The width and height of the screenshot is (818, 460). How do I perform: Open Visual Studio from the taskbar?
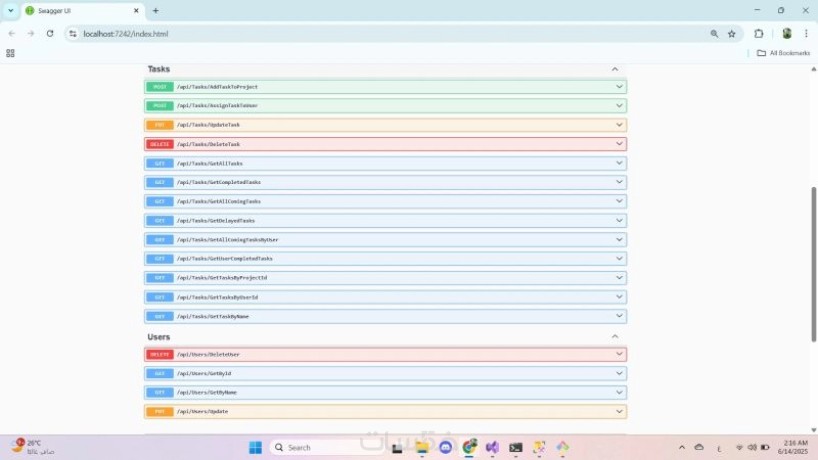492,447
